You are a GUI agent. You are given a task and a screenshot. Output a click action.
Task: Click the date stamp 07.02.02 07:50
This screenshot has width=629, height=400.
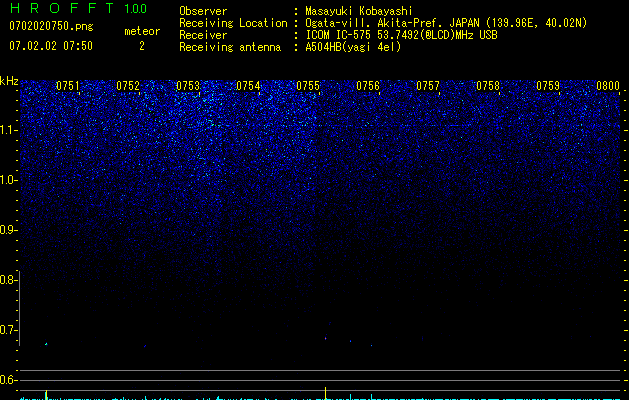click(51, 46)
